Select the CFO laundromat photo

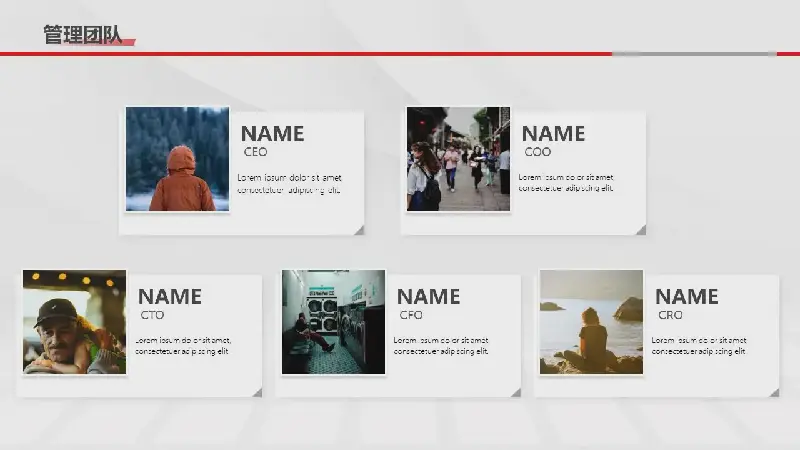pos(333,322)
